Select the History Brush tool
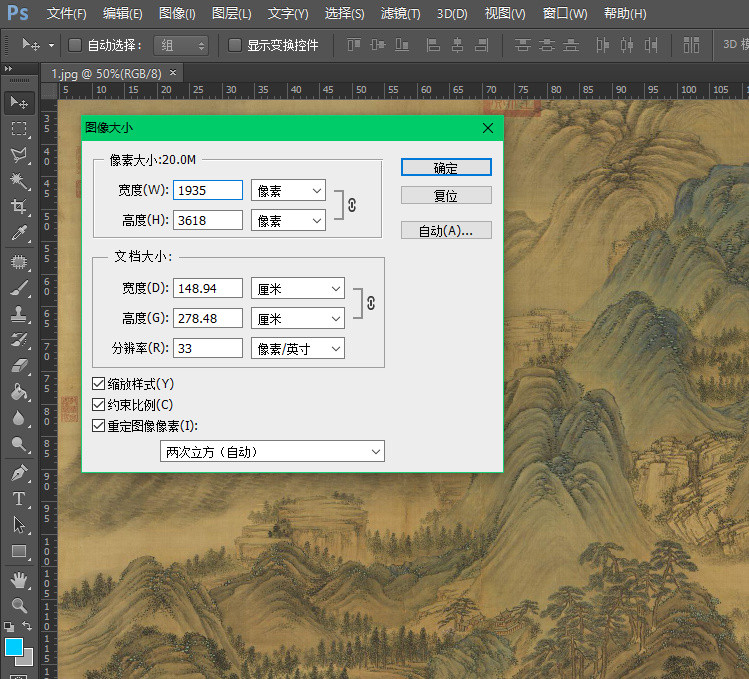The width and height of the screenshot is (749, 679). click(19, 340)
